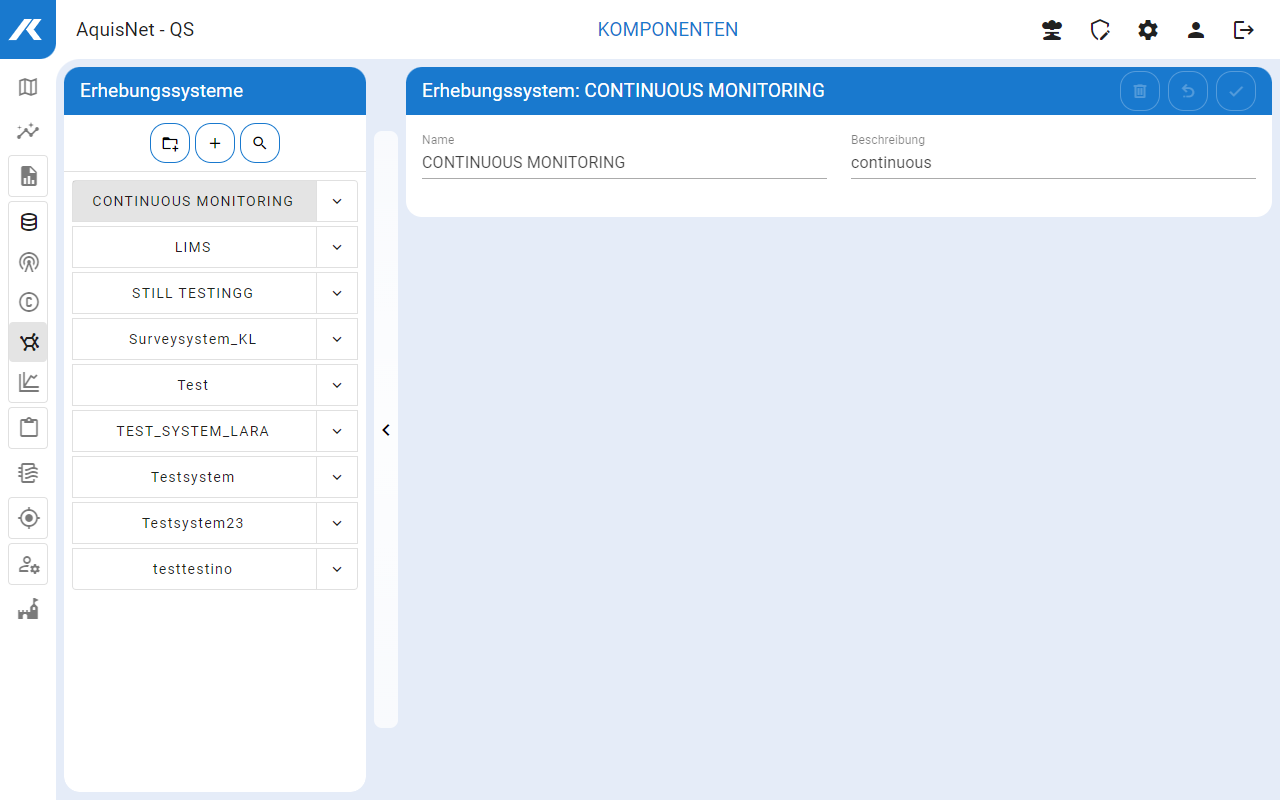Click the Erhebungssystem: CONTINUOUS MONITORING heading

point(623,91)
